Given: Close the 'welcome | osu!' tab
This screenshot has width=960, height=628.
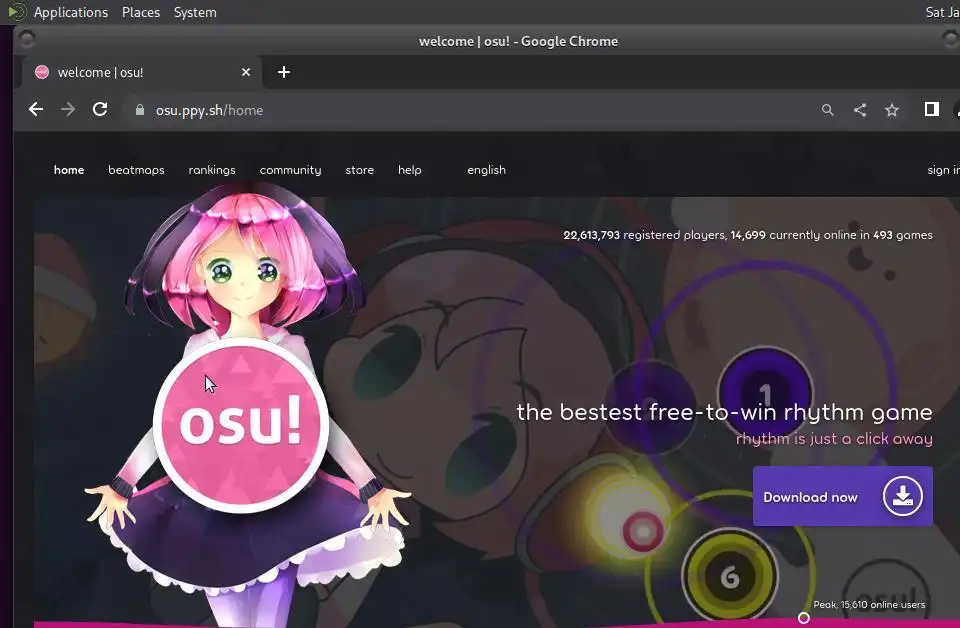Looking at the screenshot, I should (x=246, y=72).
